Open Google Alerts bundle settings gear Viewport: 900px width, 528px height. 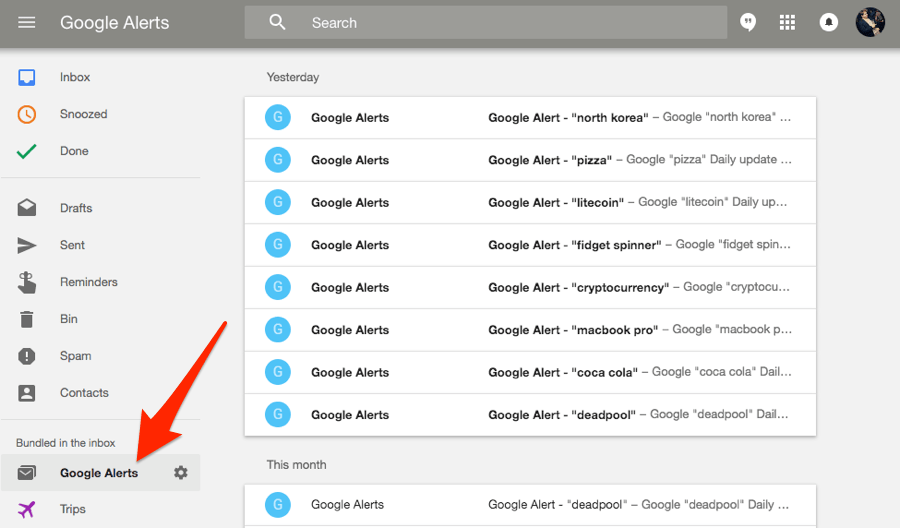181,472
